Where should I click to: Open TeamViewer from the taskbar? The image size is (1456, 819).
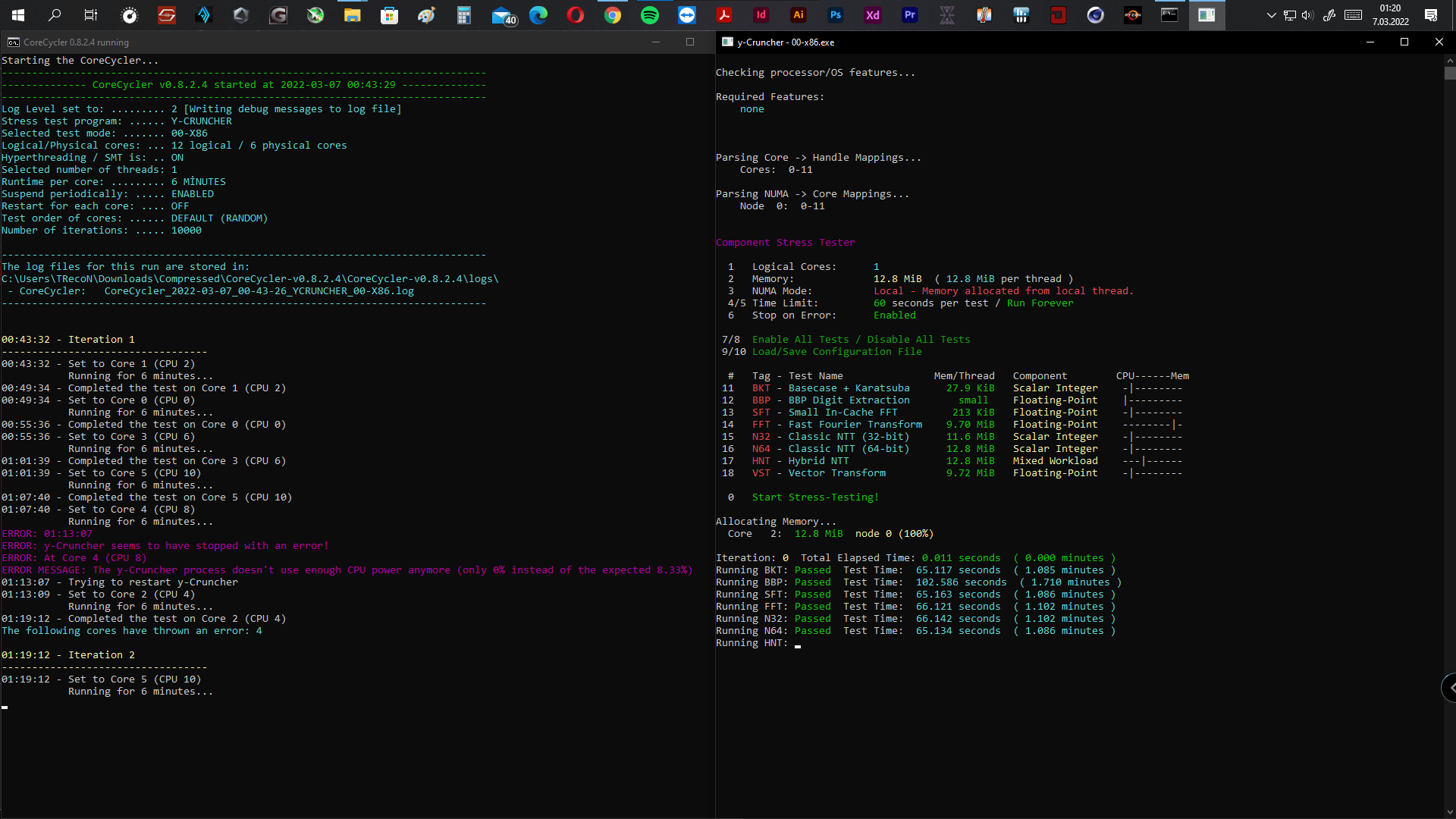click(x=687, y=15)
